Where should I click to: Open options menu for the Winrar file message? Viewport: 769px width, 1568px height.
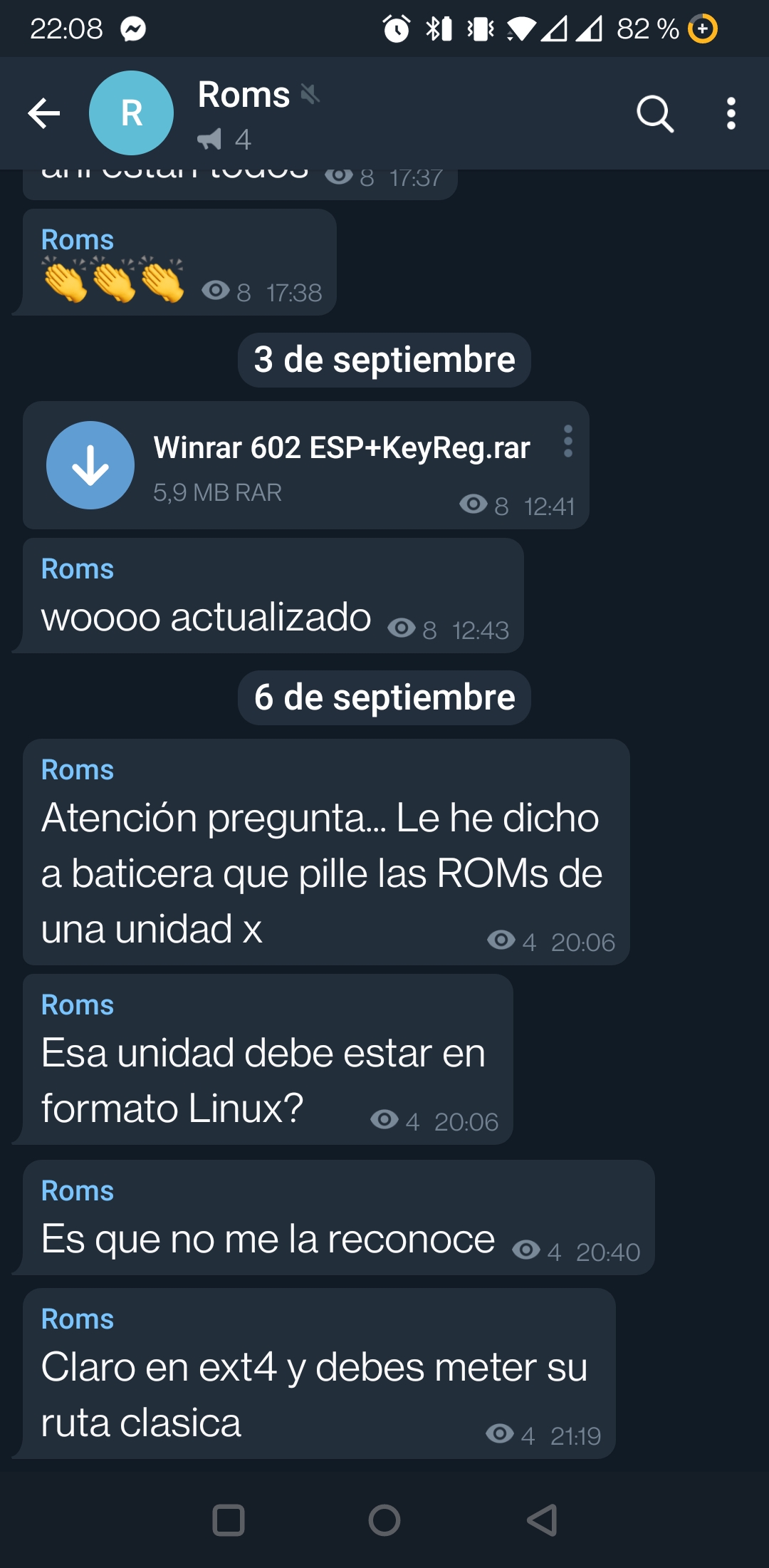pos(567,441)
